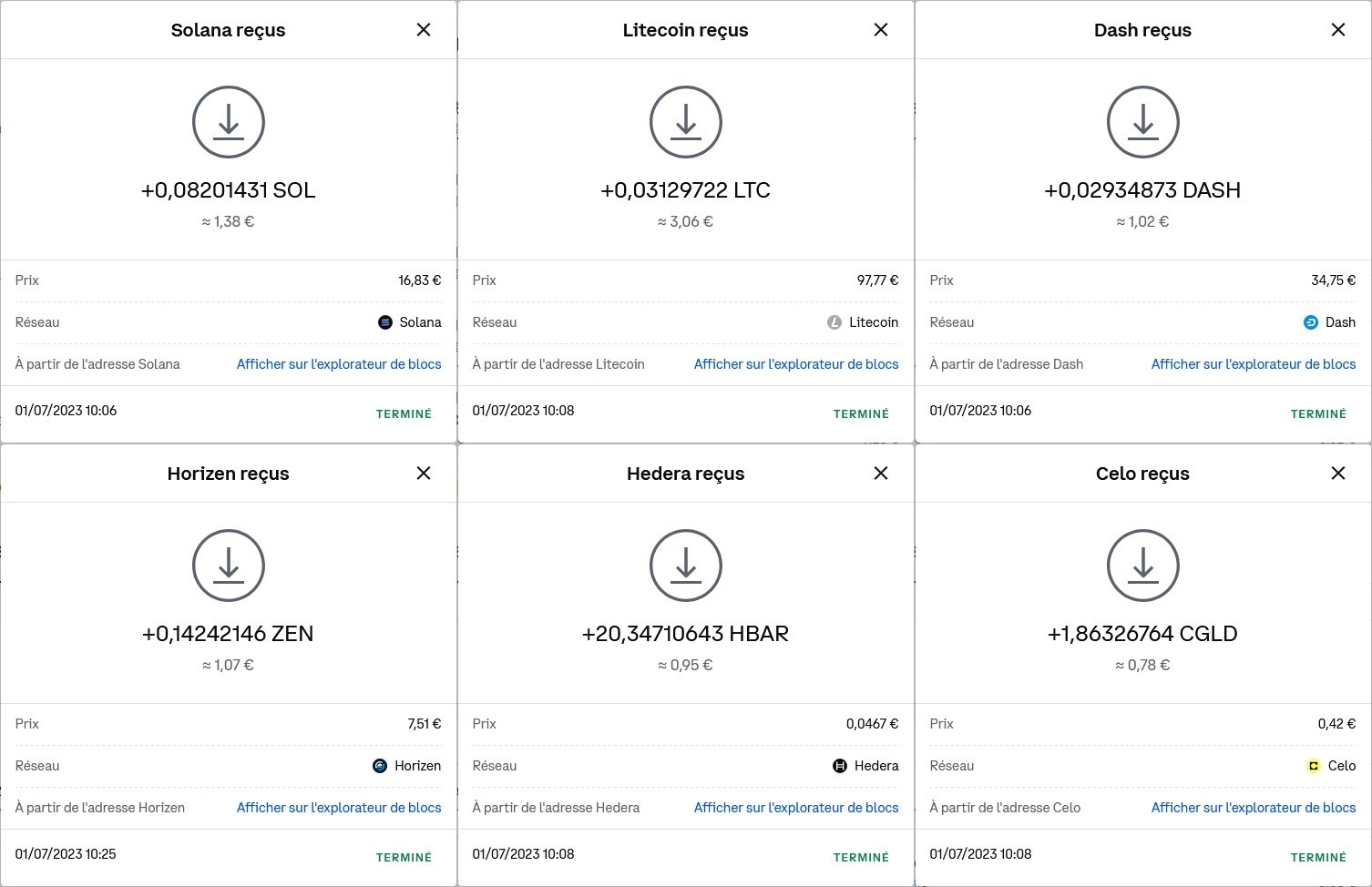
Task: Close the Litecoin reçus panel
Action: click(881, 30)
